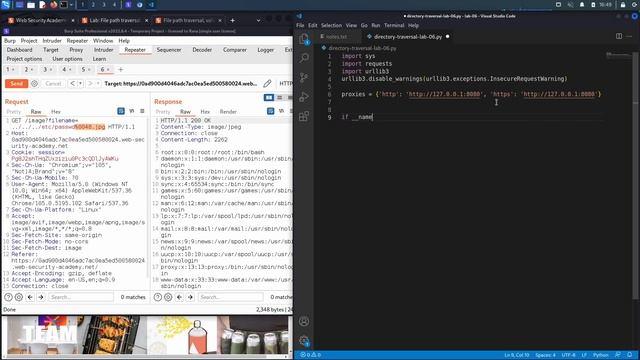This screenshot has height=360, width=640.
Task: Open Burp Intruder tool tab
Action: point(104,50)
